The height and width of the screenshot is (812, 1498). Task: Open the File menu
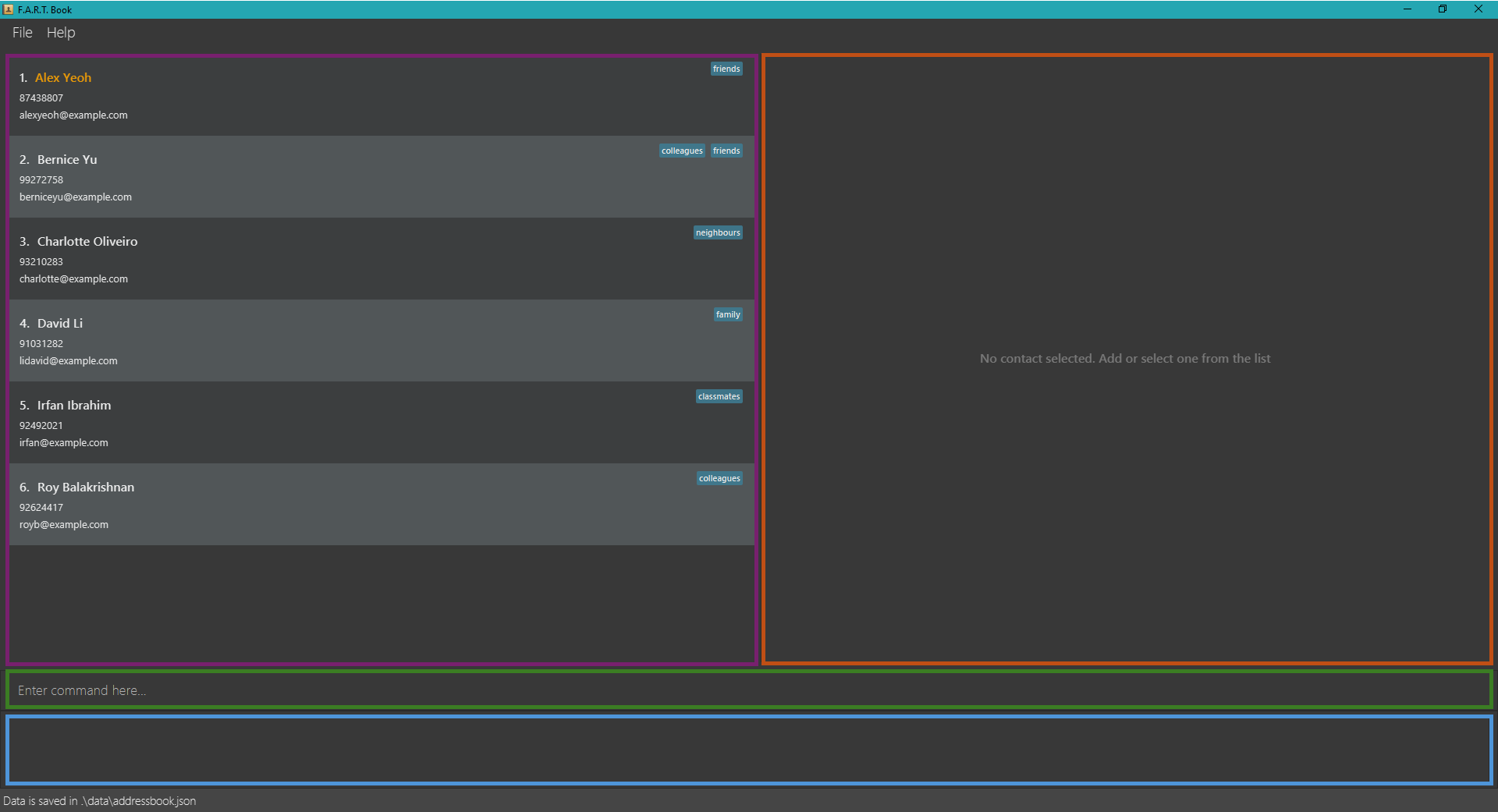coord(22,33)
